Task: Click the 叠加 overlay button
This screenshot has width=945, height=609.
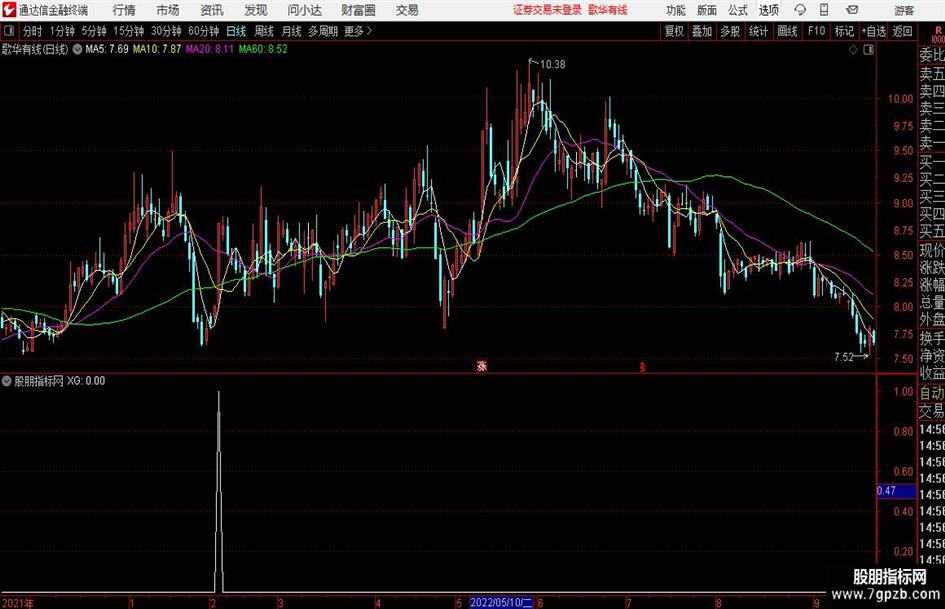Action: [702, 31]
